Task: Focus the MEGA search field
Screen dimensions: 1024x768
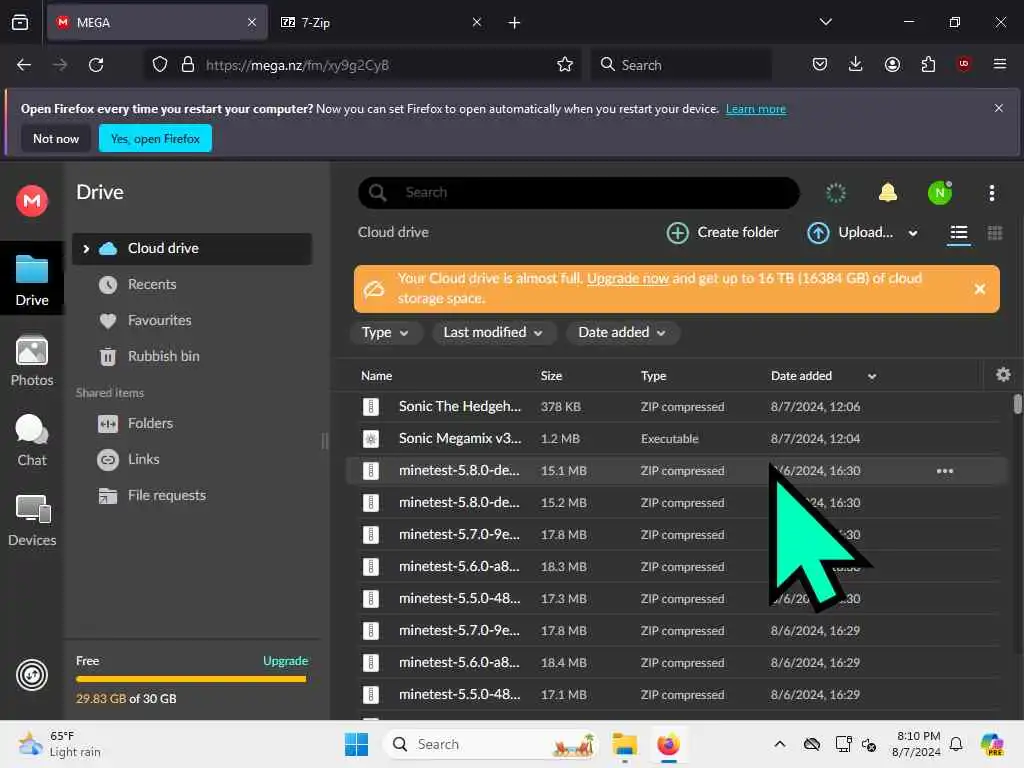Action: coord(579,193)
